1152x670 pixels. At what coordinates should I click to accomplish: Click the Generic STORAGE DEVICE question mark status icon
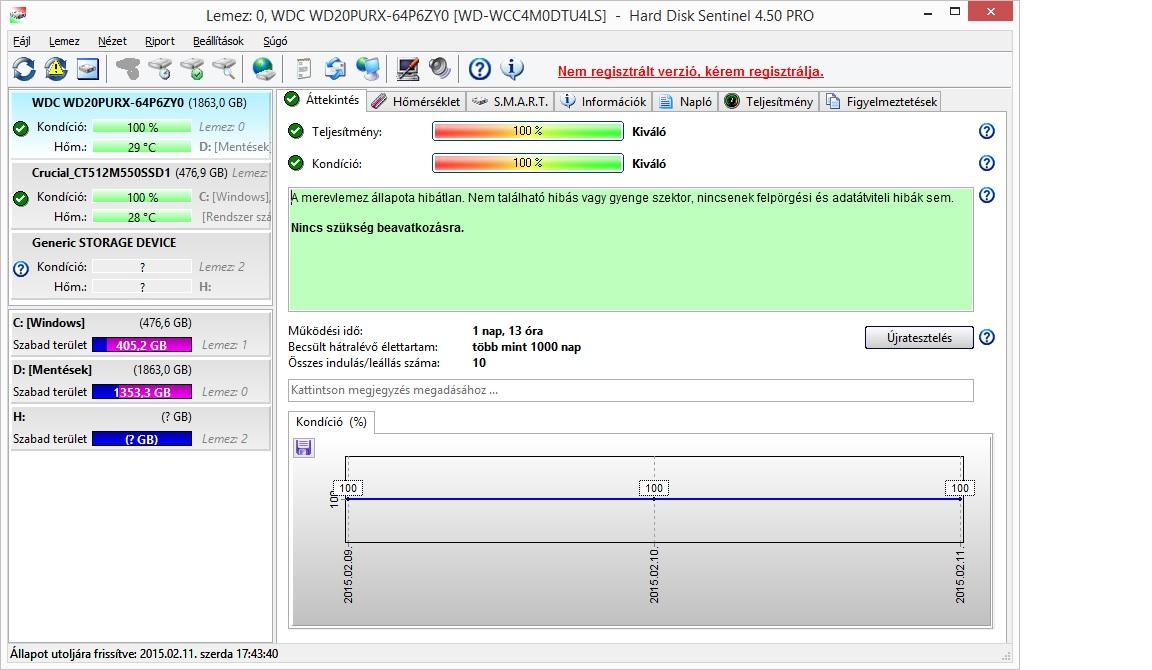[21, 269]
